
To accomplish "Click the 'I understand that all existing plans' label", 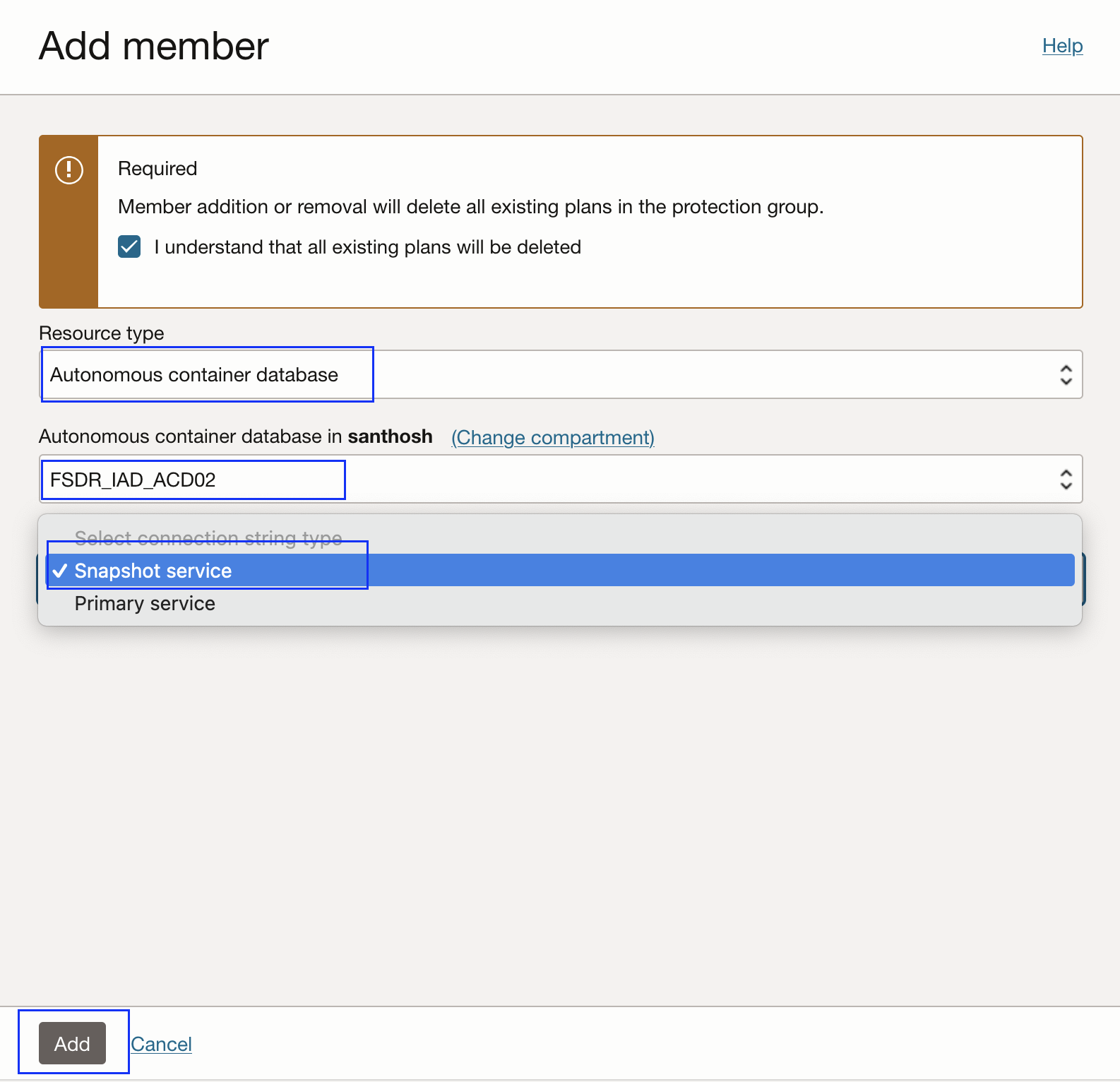I will tap(367, 247).
